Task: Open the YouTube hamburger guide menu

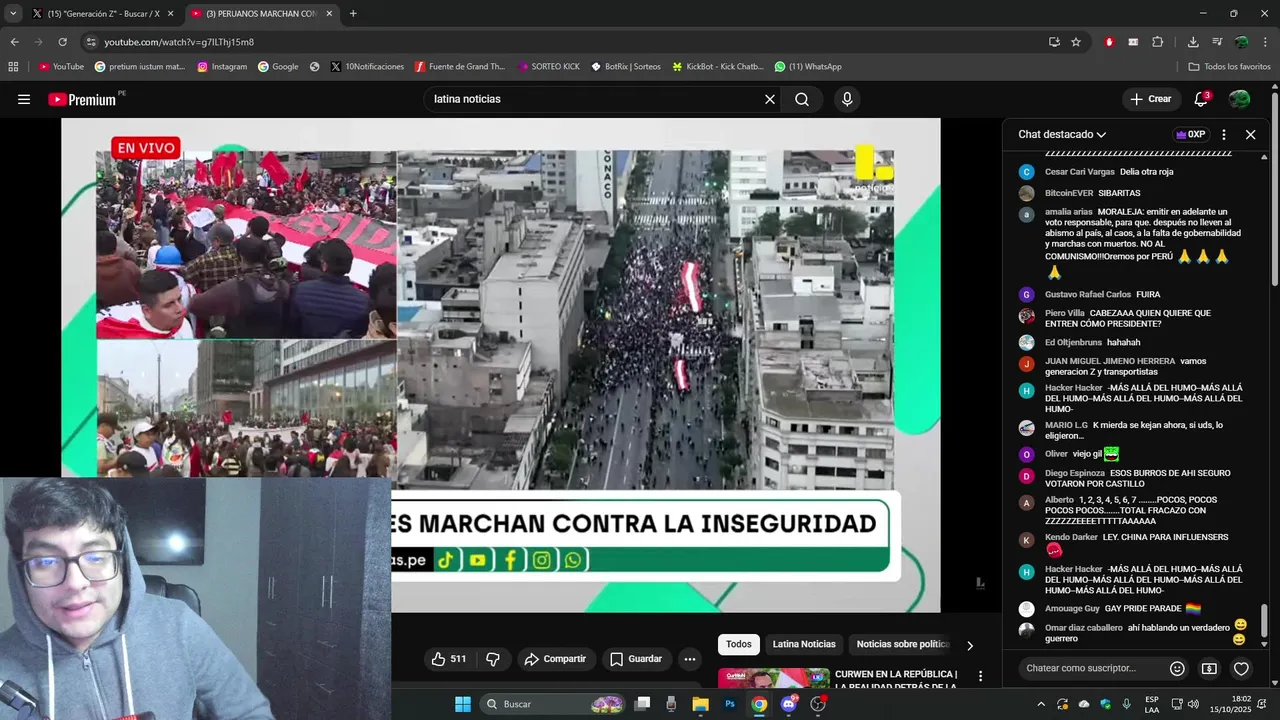Action: coord(24,99)
